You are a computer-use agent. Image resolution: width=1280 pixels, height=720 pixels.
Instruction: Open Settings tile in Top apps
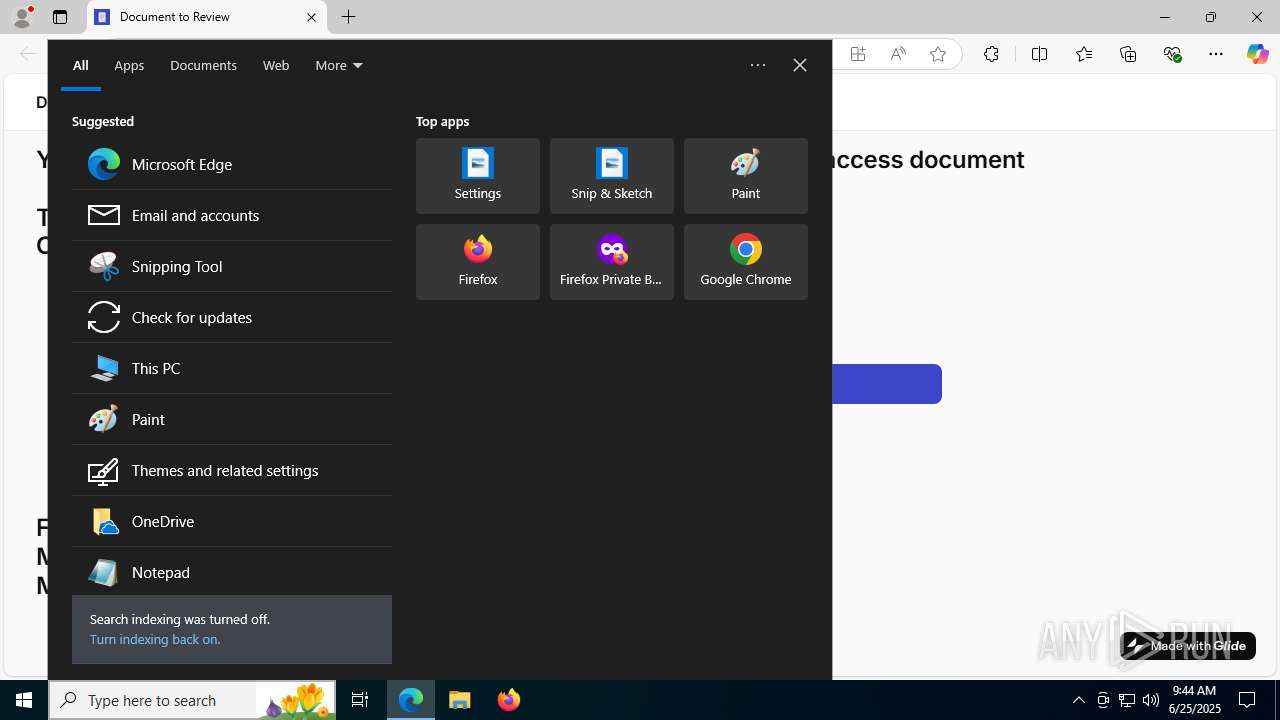(x=478, y=176)
